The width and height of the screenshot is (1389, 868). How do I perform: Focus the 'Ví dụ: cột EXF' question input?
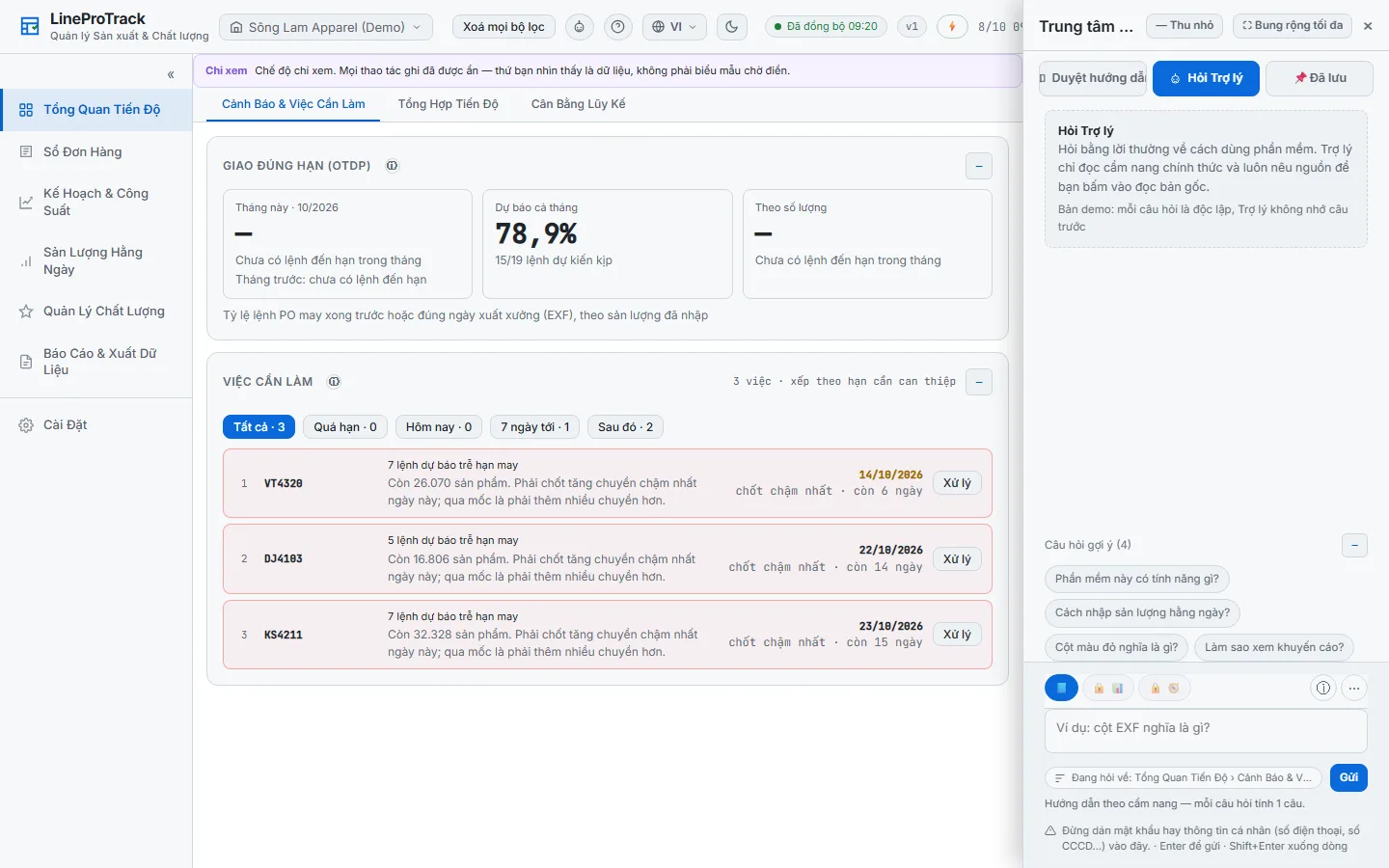1206,731
